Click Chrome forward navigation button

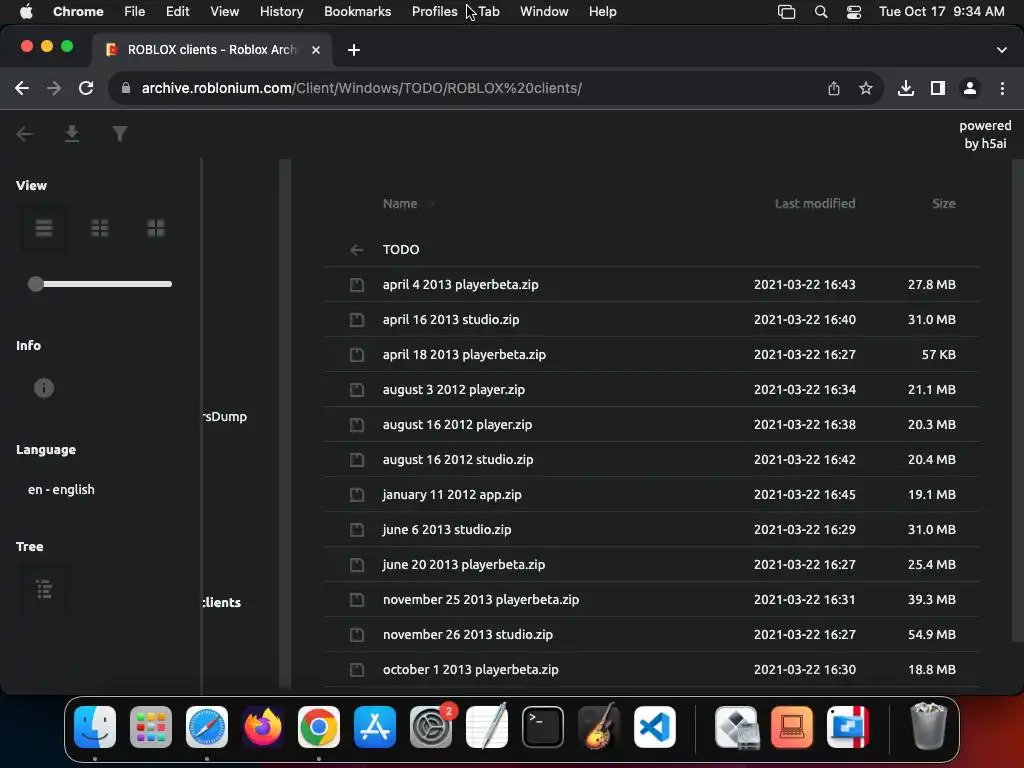pos(54,88)
